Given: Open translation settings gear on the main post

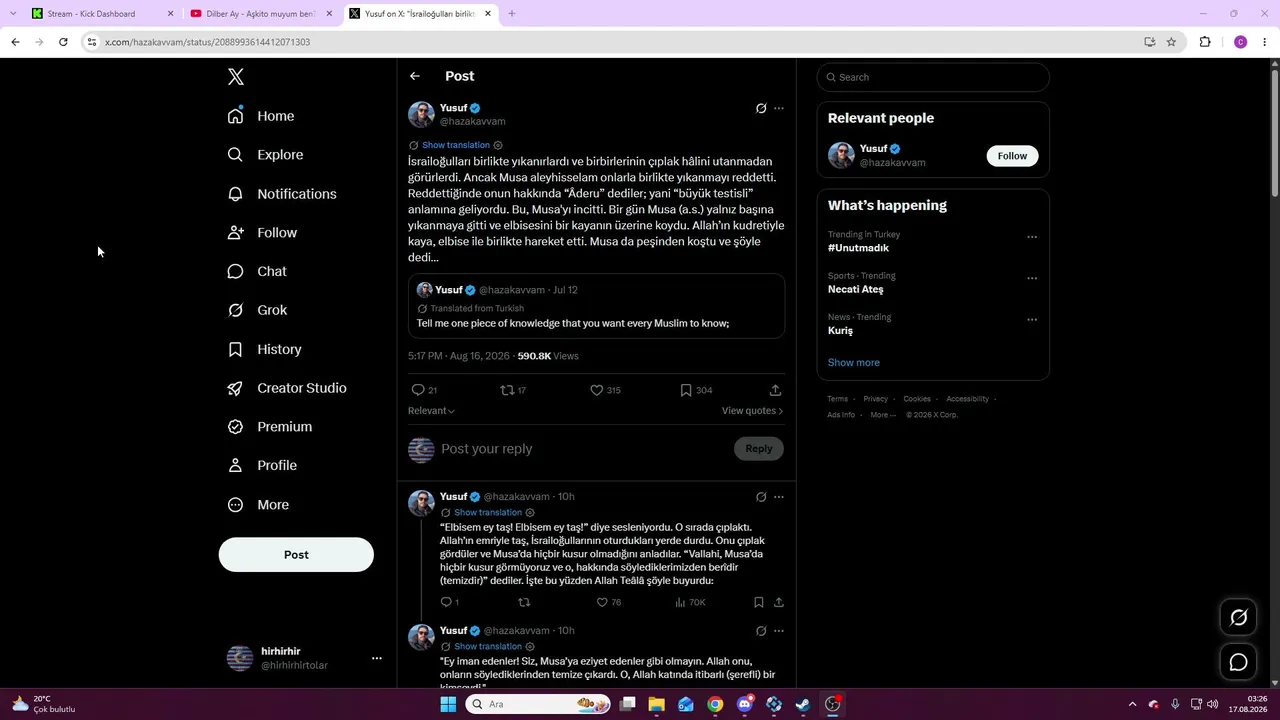Looking at the screenshot, I should 498,145.
